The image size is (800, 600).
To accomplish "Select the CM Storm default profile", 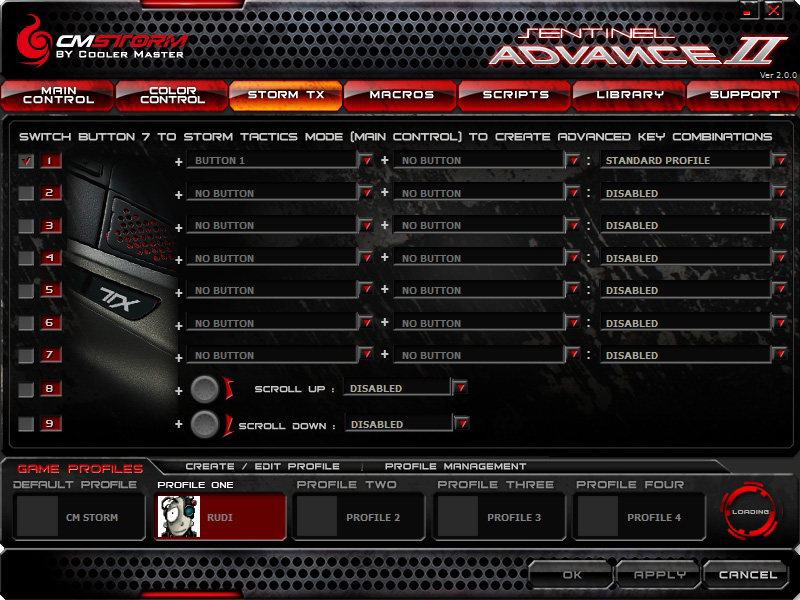I will point(79,516).
